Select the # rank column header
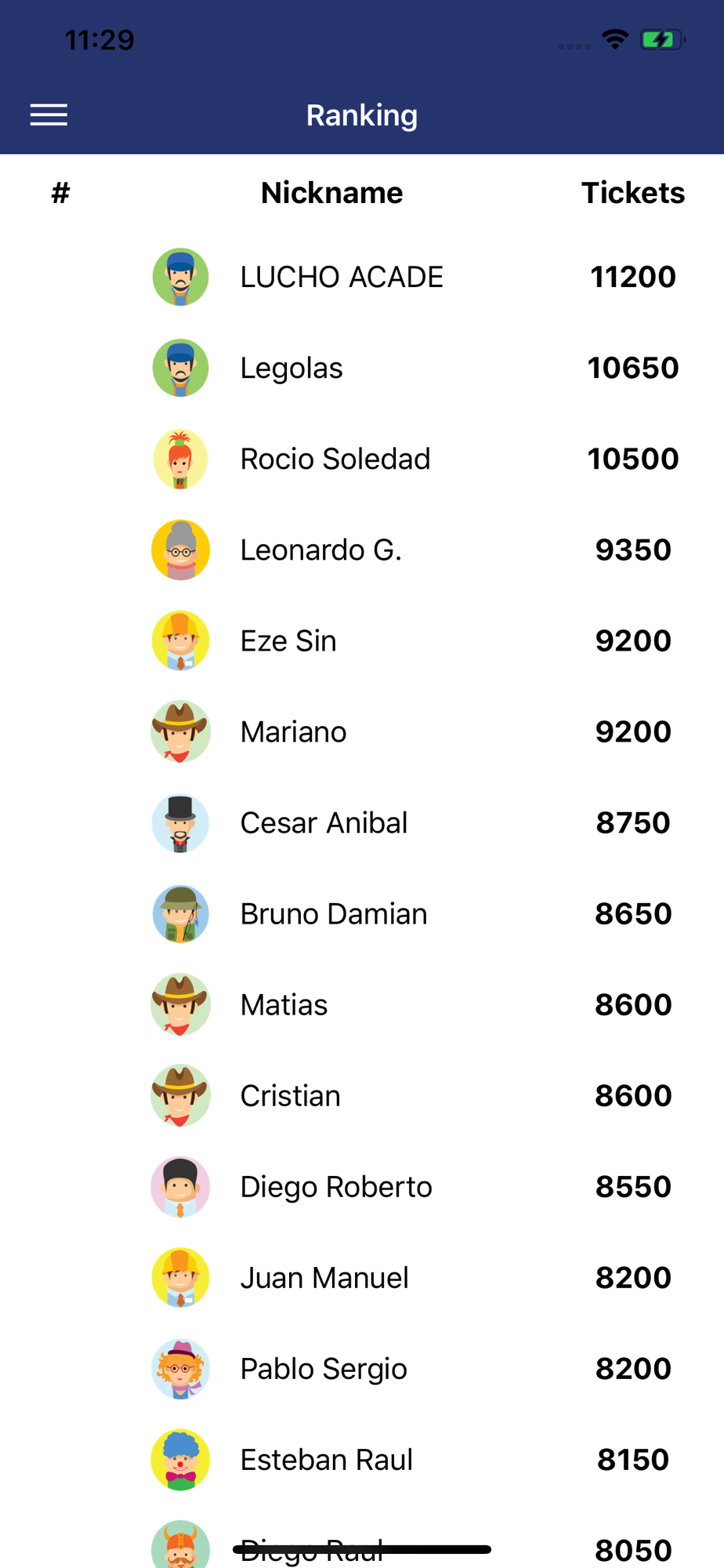 pyautogui.click(x=60, y=193)
